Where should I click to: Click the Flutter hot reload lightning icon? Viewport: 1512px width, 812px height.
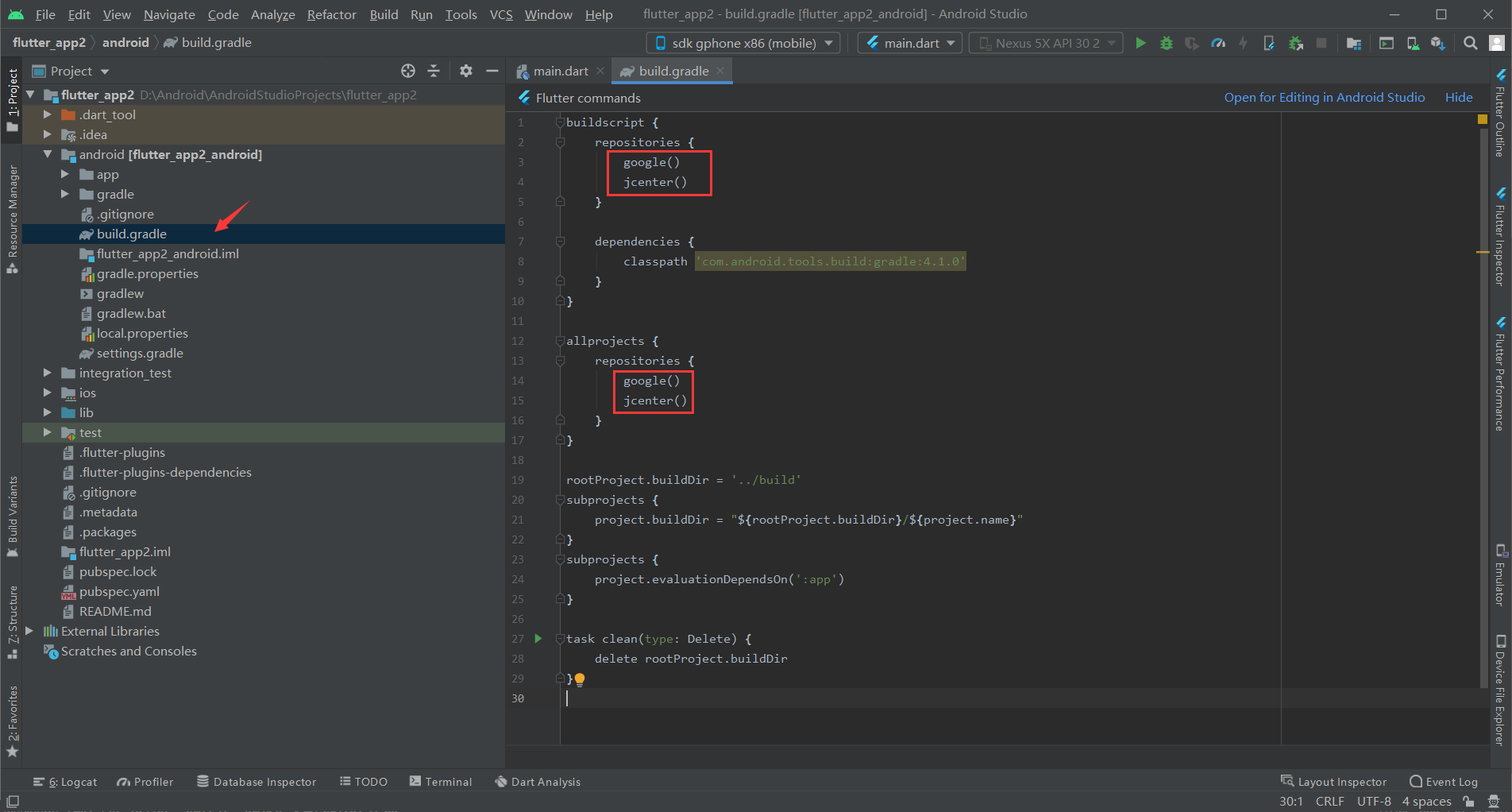pos(1244,43)
